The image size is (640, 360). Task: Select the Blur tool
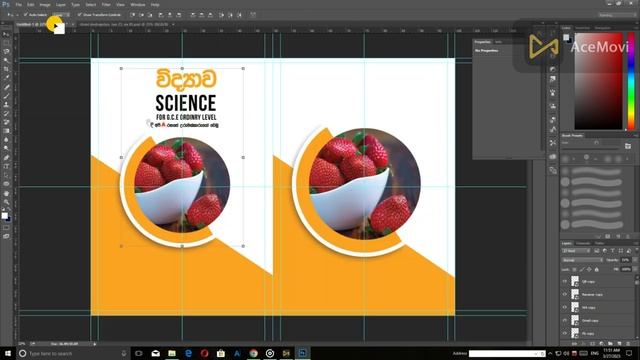[x=6, y=140]
